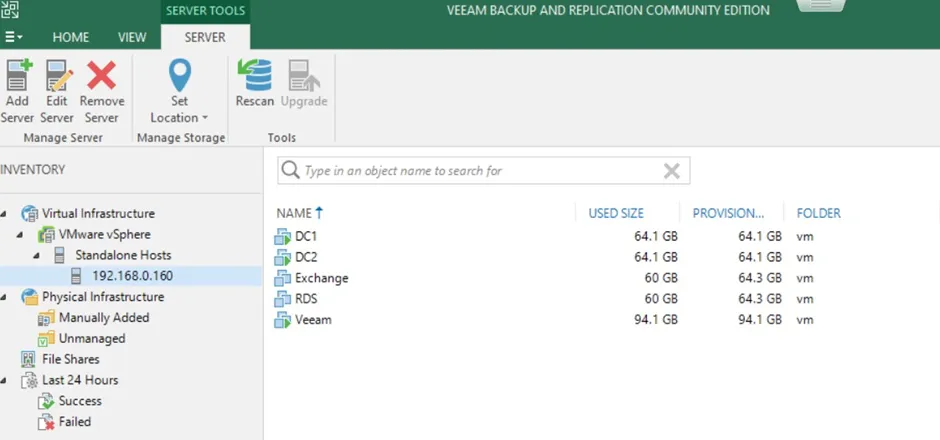Select host 192.168.0.160 in tree
The image size is (940, 440).
point(134,276)
